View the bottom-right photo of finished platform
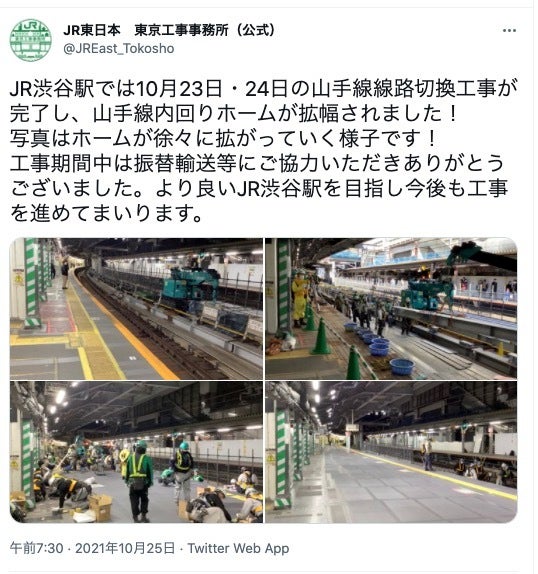 (391, 452)
